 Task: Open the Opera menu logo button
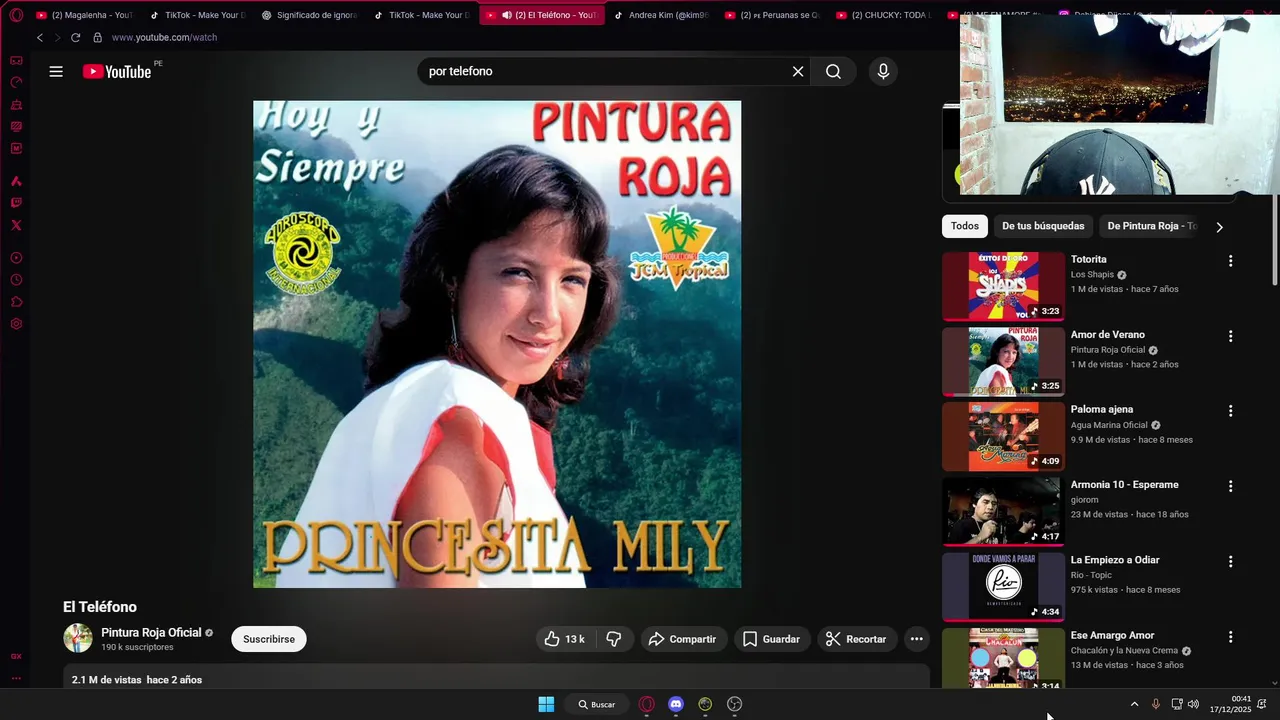pos(16,15)
